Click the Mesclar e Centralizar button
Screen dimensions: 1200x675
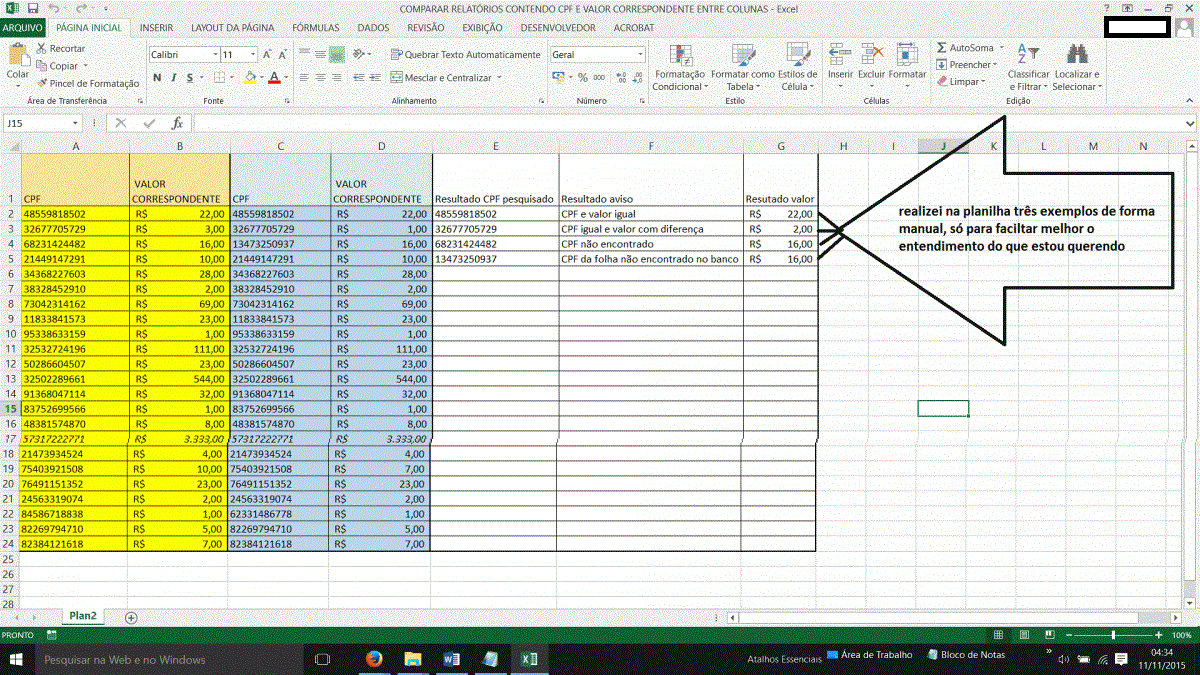pos(440,77)
